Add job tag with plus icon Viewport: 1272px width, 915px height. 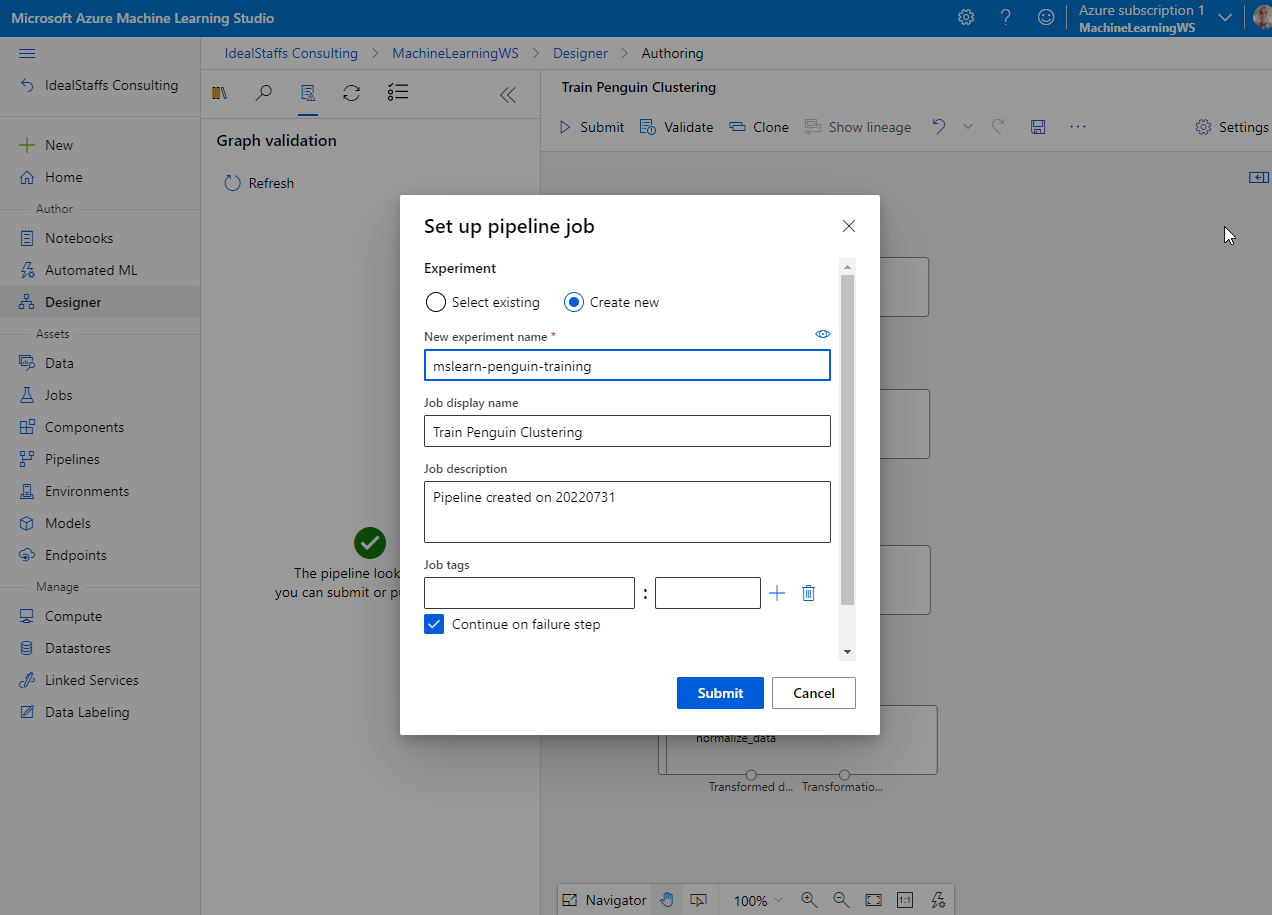point(777,593)
